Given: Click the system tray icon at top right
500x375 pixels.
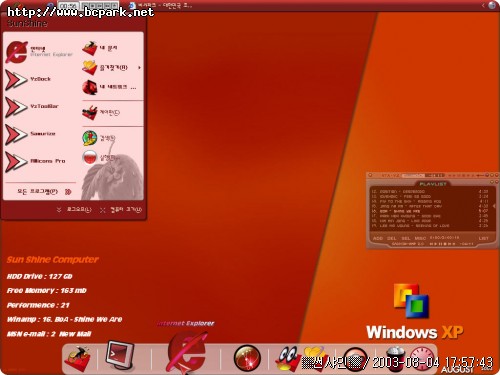Looking at the screenshot, I should [x=492, y=5].
